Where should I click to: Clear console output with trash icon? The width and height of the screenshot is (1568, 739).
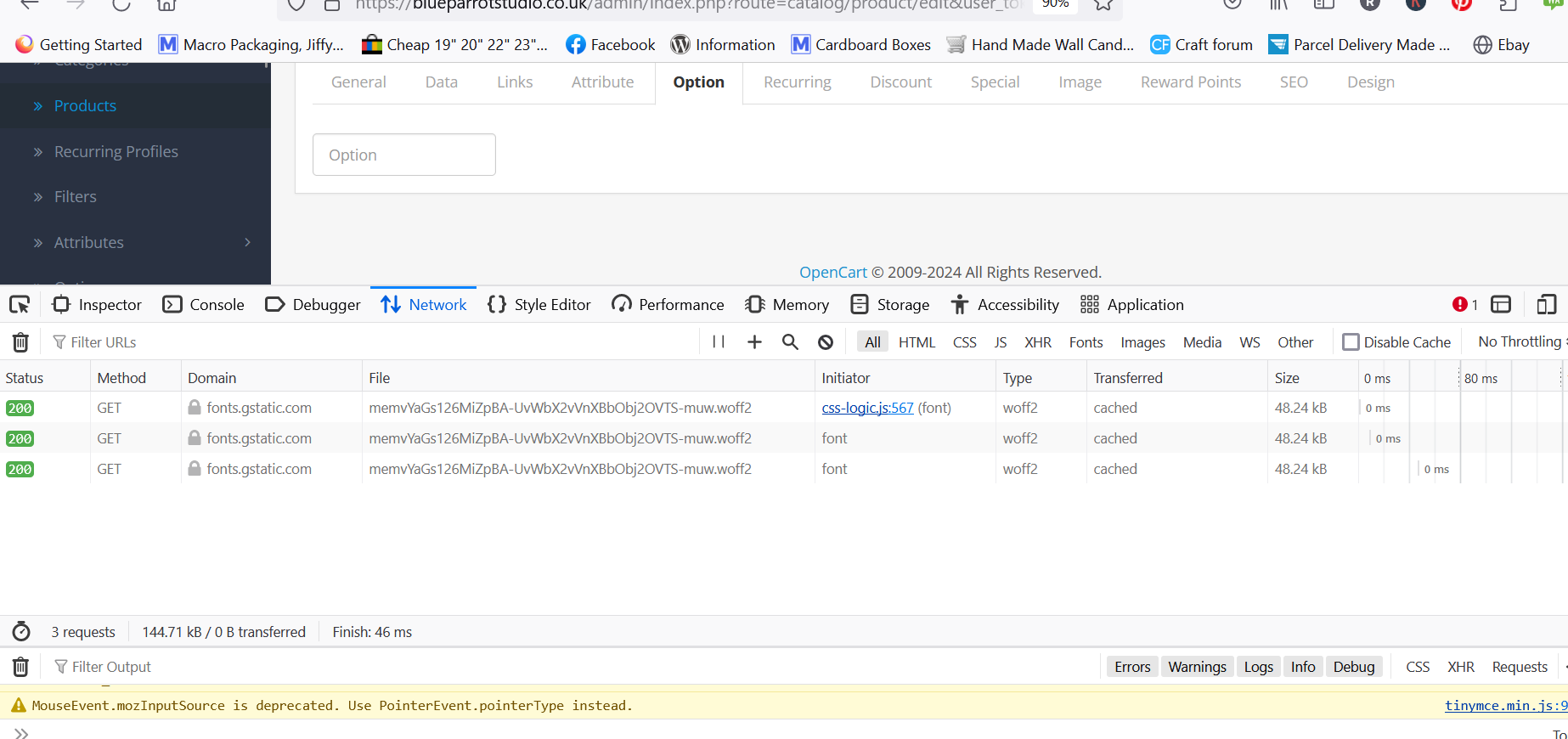click(20, 667)
